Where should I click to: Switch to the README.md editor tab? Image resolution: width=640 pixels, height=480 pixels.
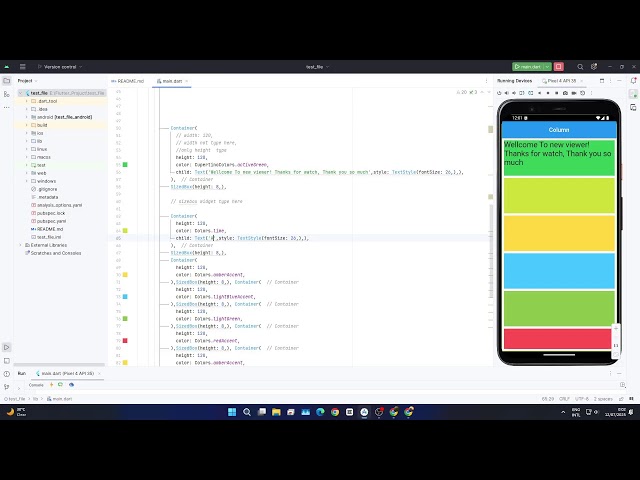[128, 81]
